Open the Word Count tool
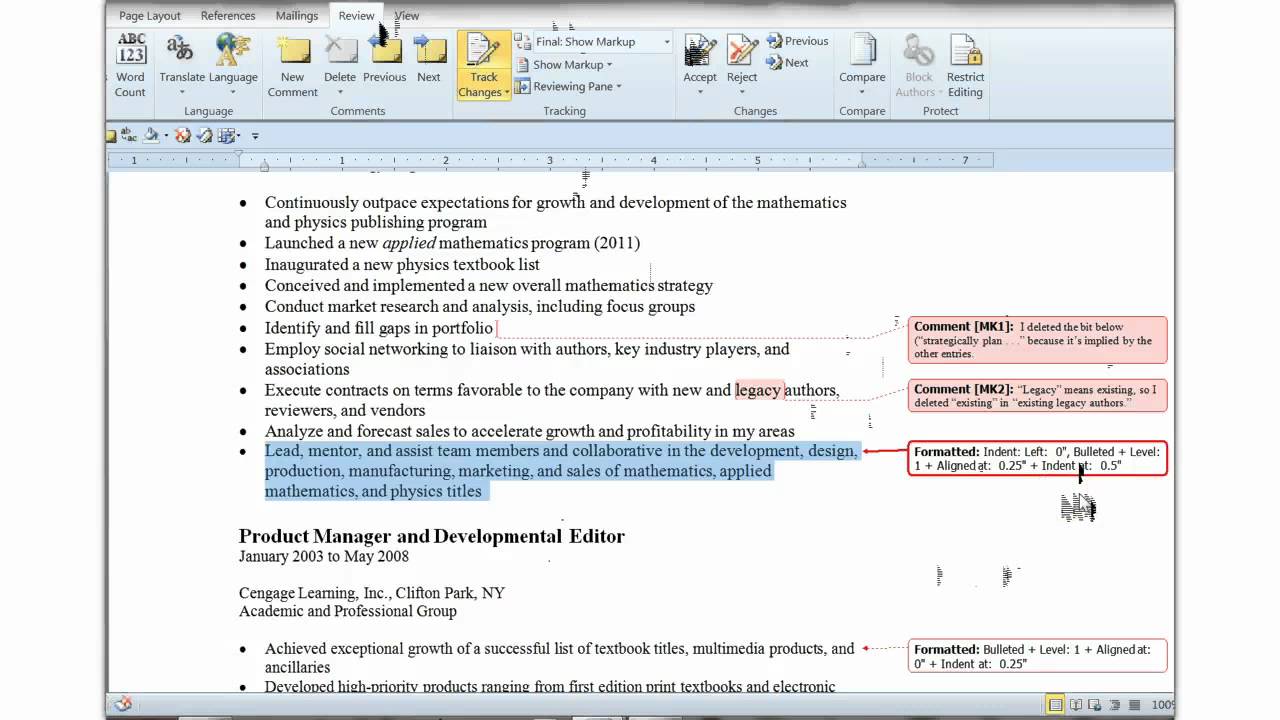1280x720 pixels. point(130,66)
